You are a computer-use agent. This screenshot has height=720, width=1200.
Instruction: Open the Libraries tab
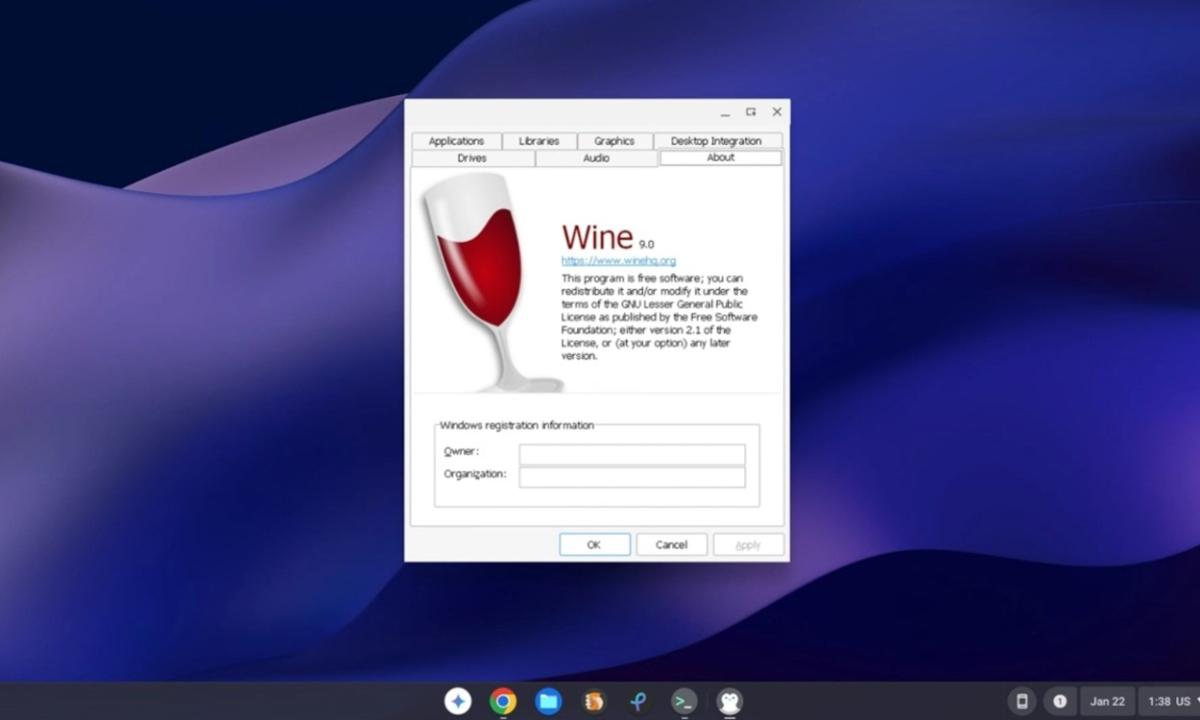point(538,141)
